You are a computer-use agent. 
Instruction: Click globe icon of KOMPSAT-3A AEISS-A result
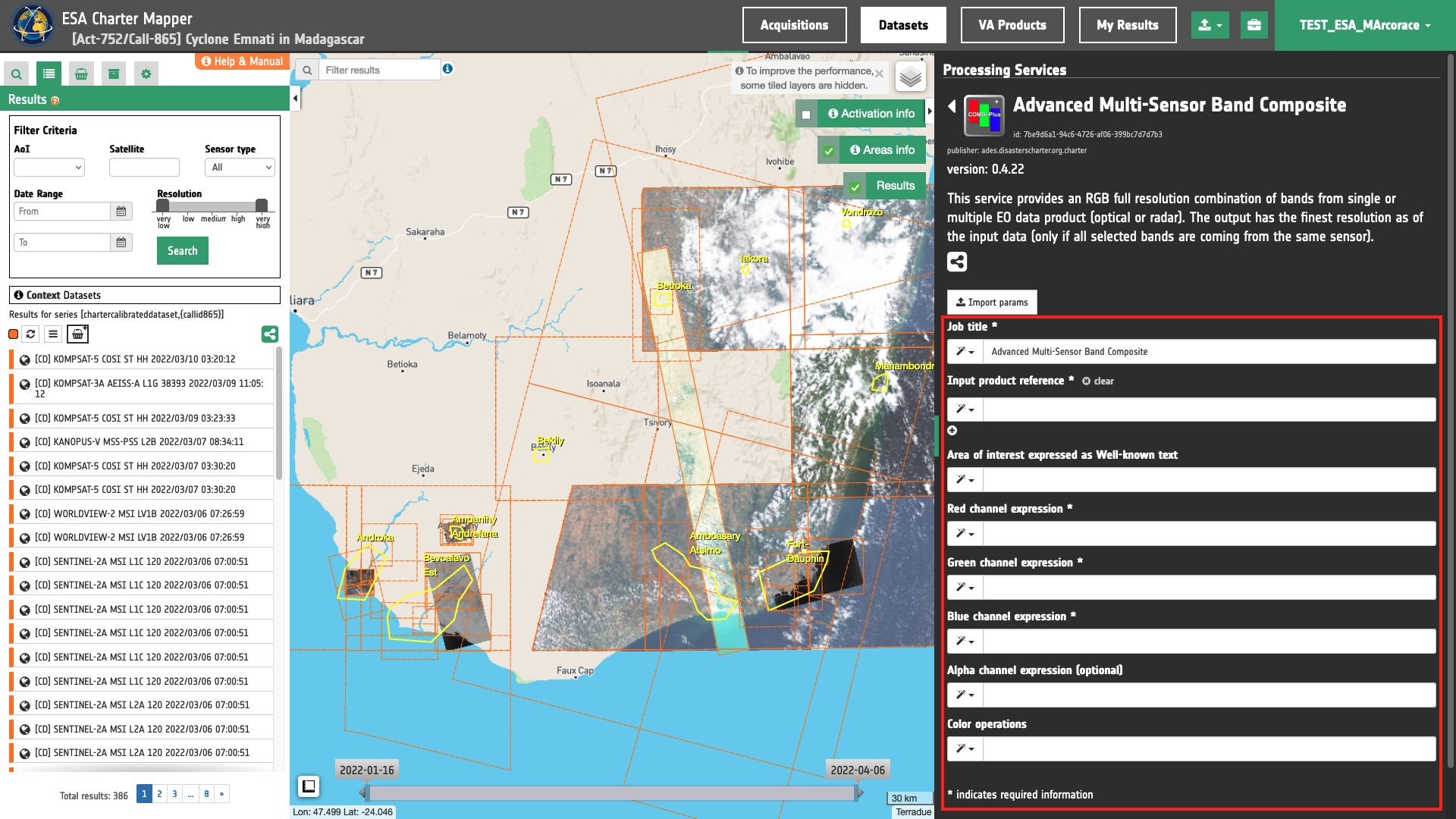[25, 385]
